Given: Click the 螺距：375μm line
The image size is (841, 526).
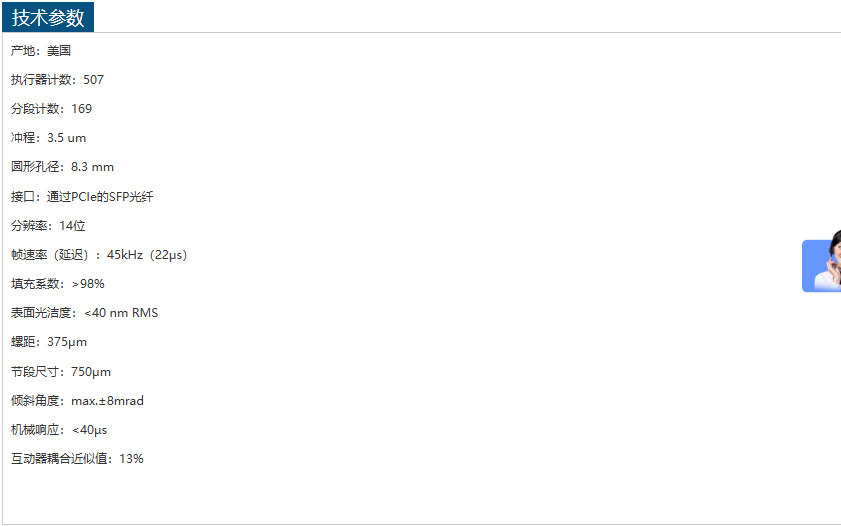Looking at the screenshot, I should (49, 342).
